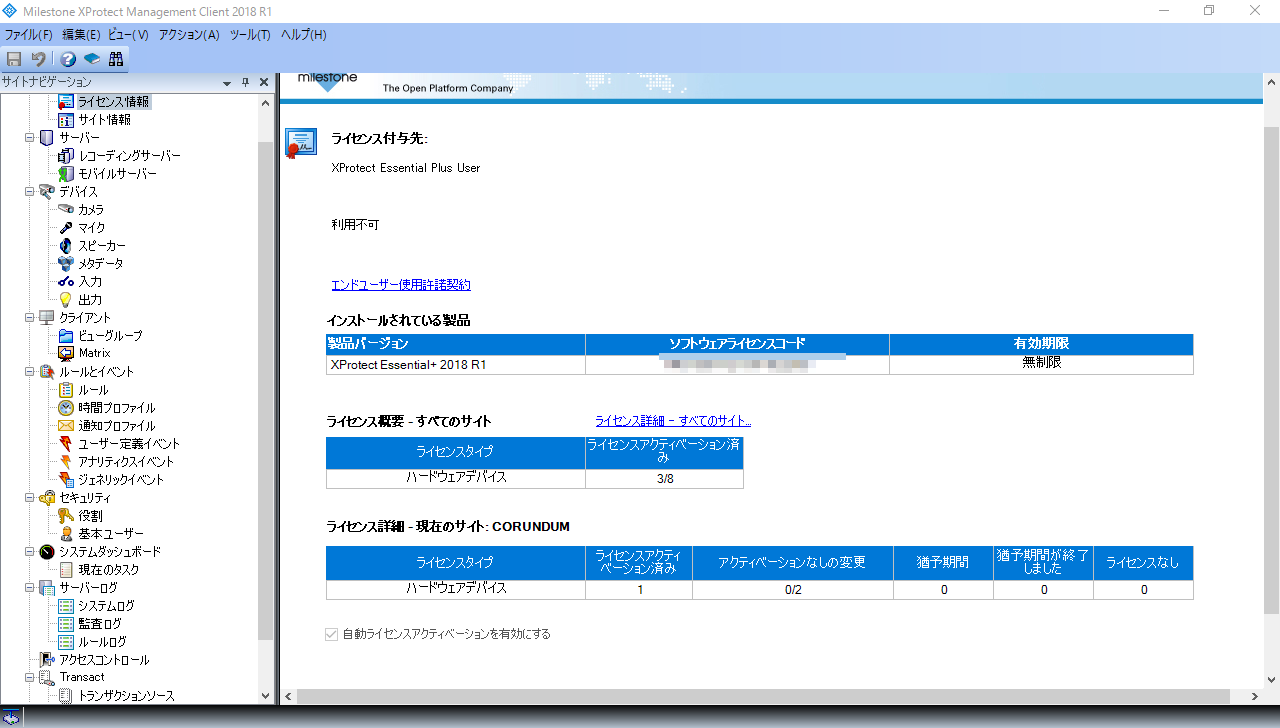Collapse the サーバーログ tree node
Image resolution: width=1280 pixels, height=728 pixels.
coord(30,588)
